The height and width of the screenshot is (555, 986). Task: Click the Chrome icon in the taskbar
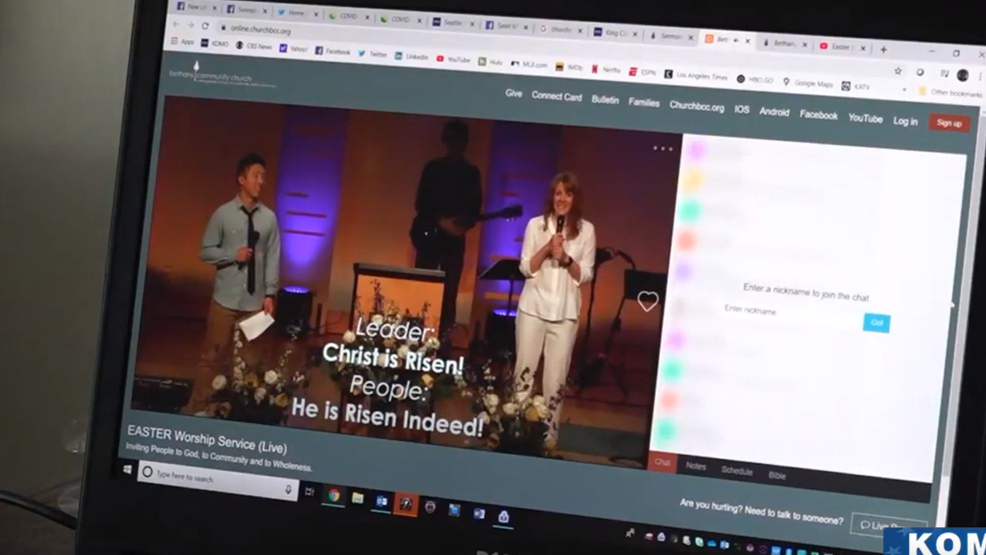[x=333, y=495]
